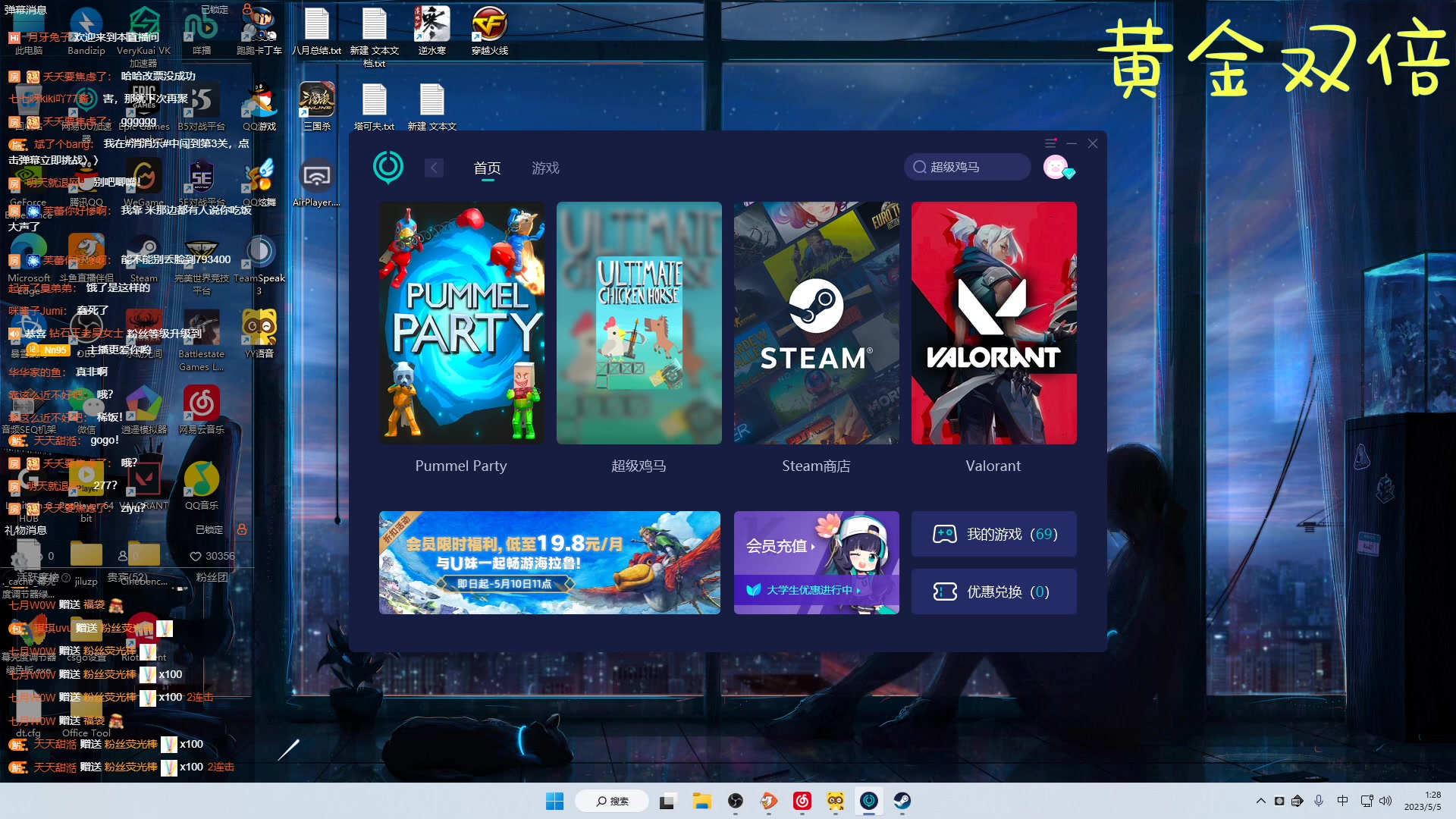
Task: Open the launcher hamburger menu icon
Action: coord(1050,143)
